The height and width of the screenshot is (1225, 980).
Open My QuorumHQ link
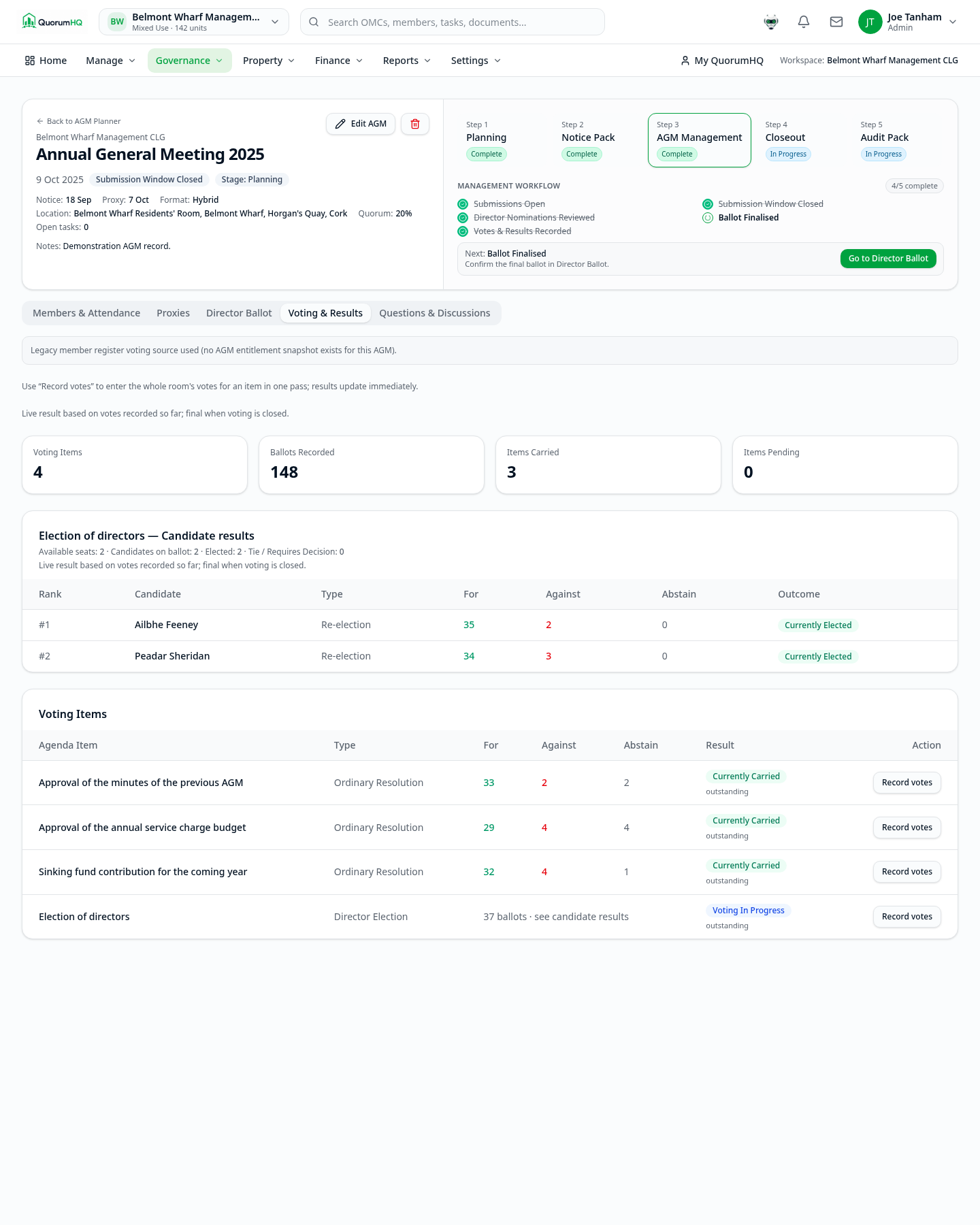[722, 61]
